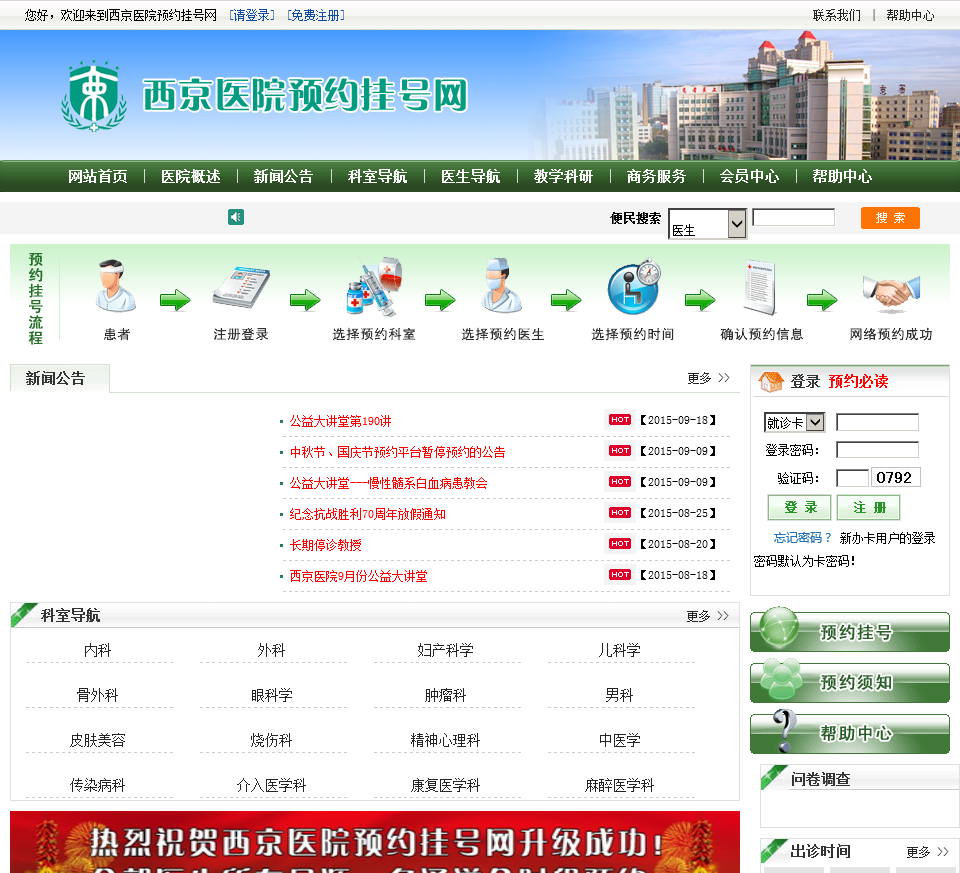Focus the 便民搜索 text input field
960x873 pixels.
793,217
